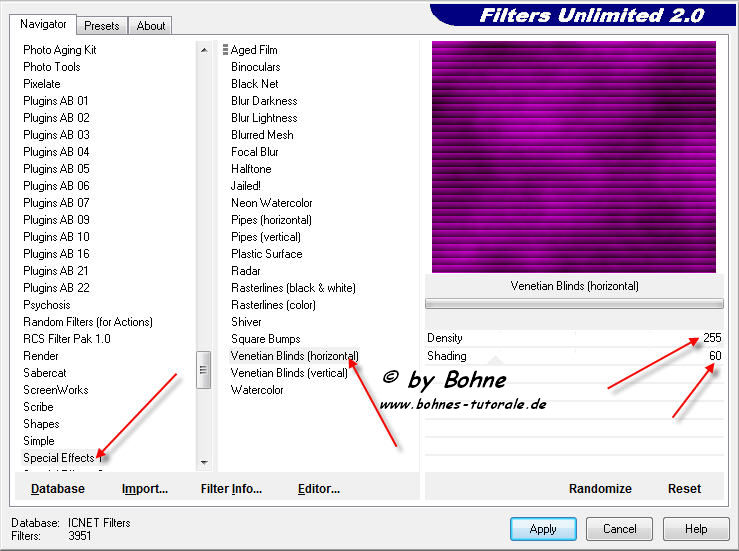Switch to the Presets tab
The width and height of the screenshot is (739, 551).
point(102,26)
